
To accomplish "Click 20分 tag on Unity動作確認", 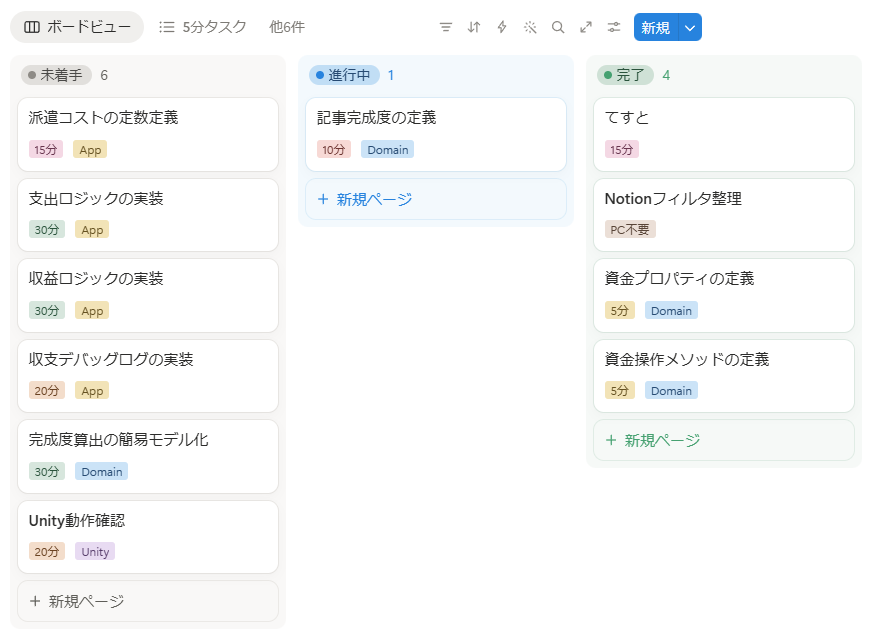I will click(47, 551).
